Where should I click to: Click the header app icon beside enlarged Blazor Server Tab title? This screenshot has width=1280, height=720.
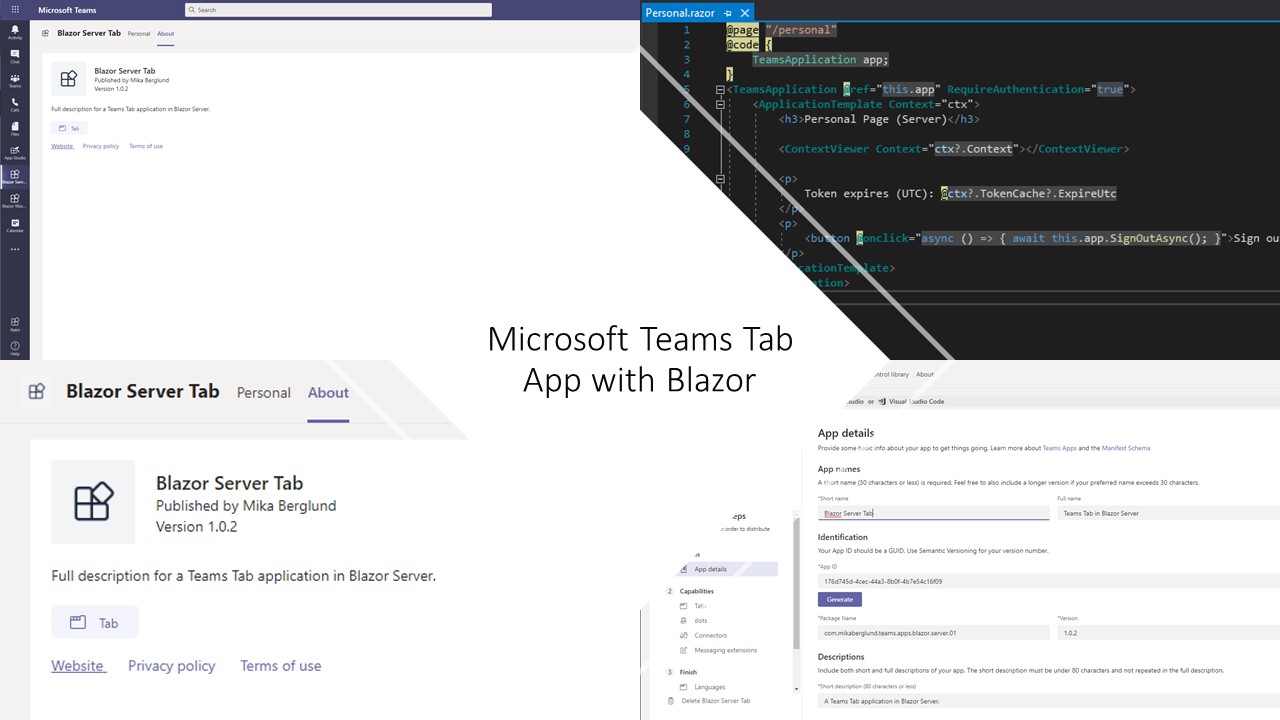pyautogui.click(x=37, y=392)
